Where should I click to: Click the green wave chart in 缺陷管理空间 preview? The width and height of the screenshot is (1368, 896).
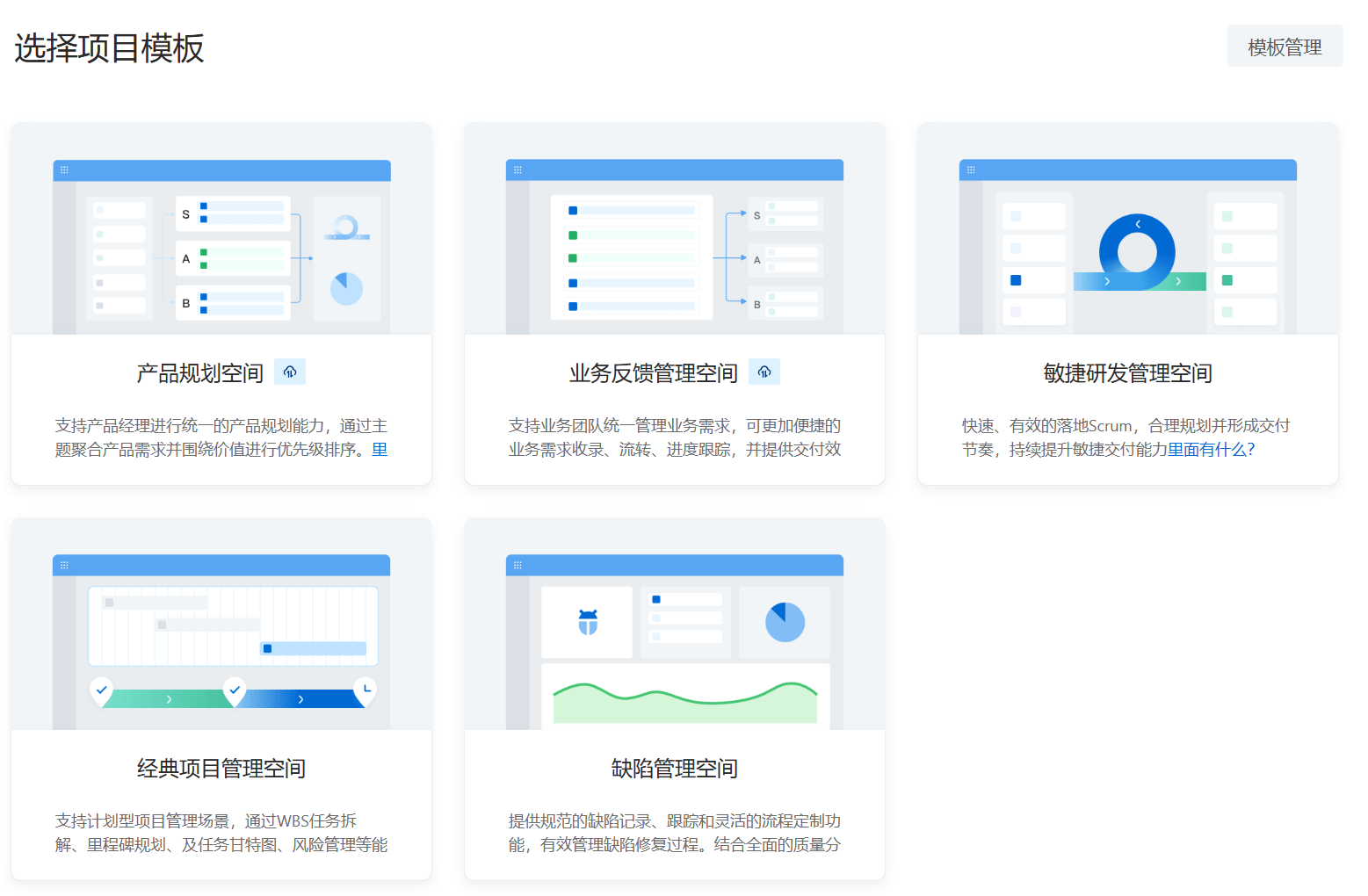[x=687, y=697]
